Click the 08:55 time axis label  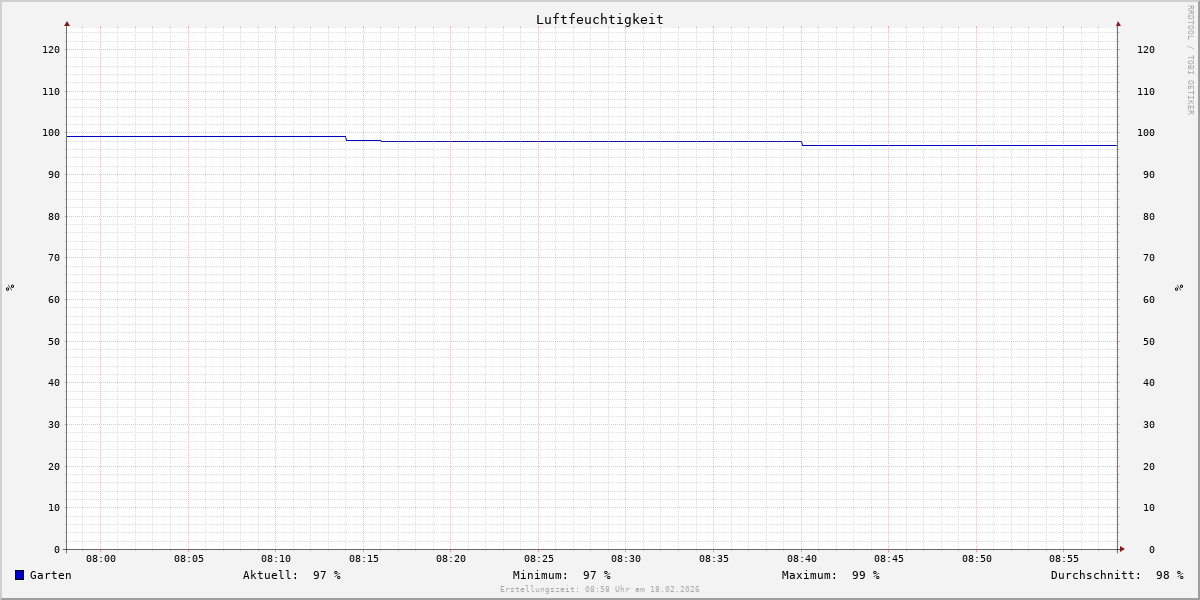pos(1064,559)
